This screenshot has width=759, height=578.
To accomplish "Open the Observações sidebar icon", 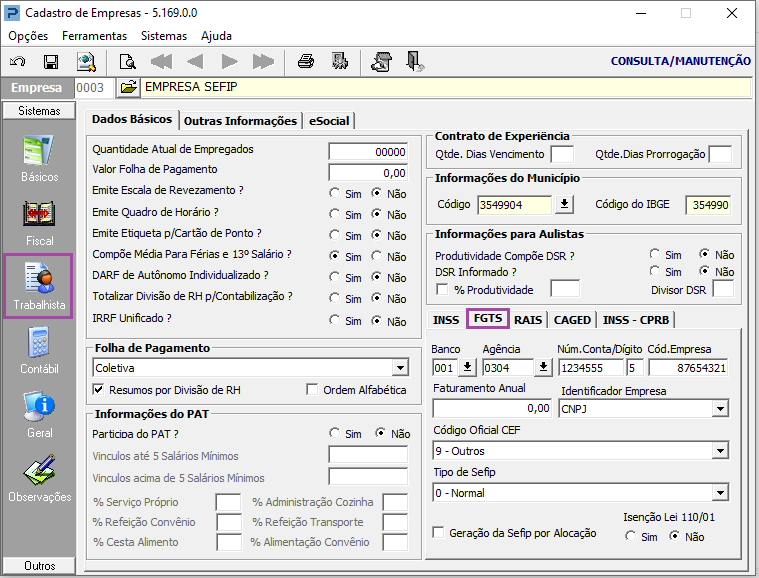I will [x=39, y=479].
